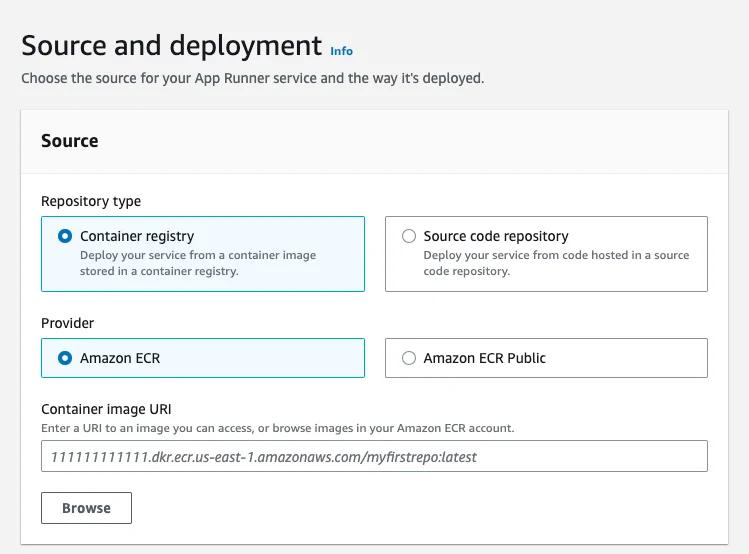The height and width of the screenshot is (554, 749).
Task: Click the Container image URI label
Action: tap(106, 409)
